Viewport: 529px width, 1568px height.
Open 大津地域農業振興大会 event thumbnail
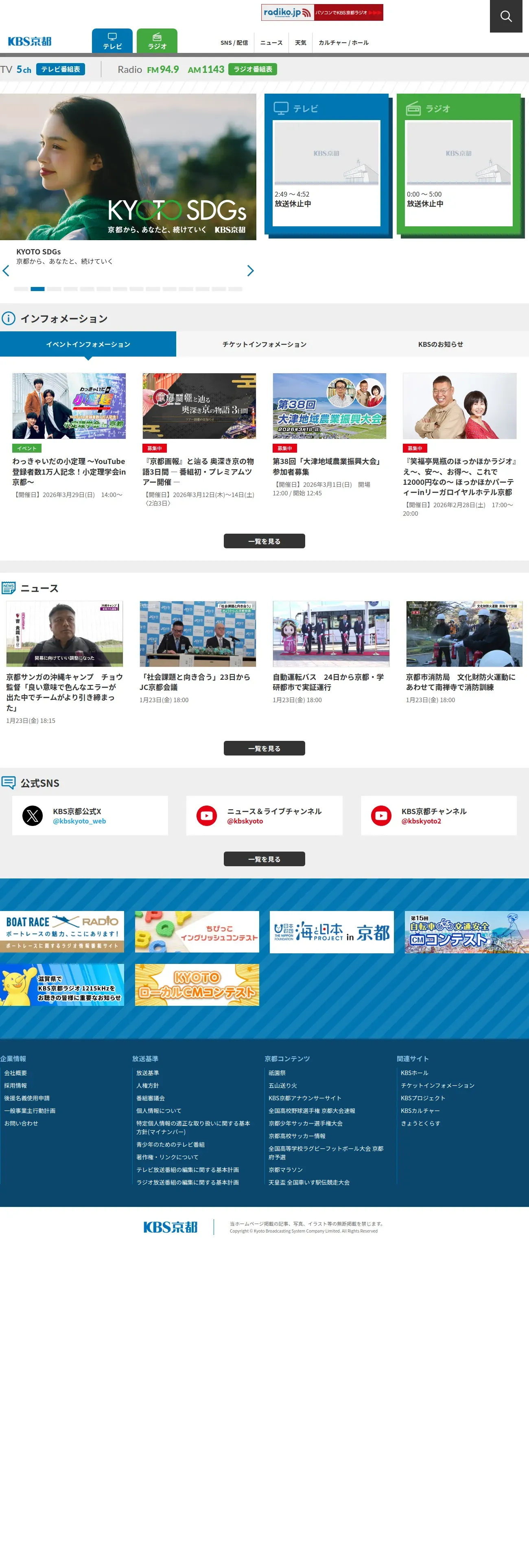[329, 406]
